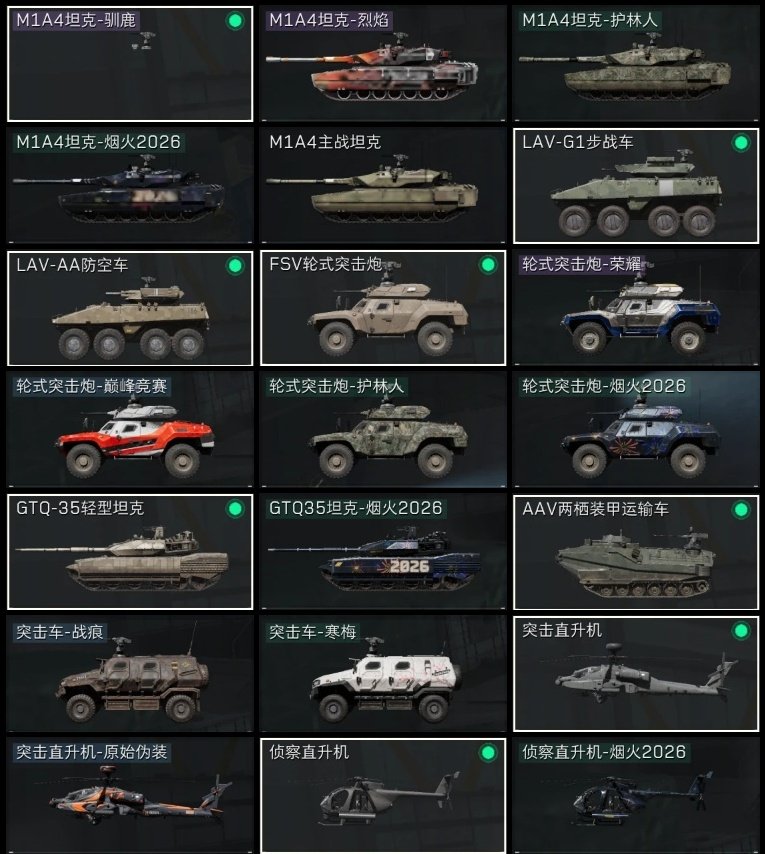Choose the M1A4坦克-护林人 camo tank
The image size is (765, 854).
coord(636,64)
